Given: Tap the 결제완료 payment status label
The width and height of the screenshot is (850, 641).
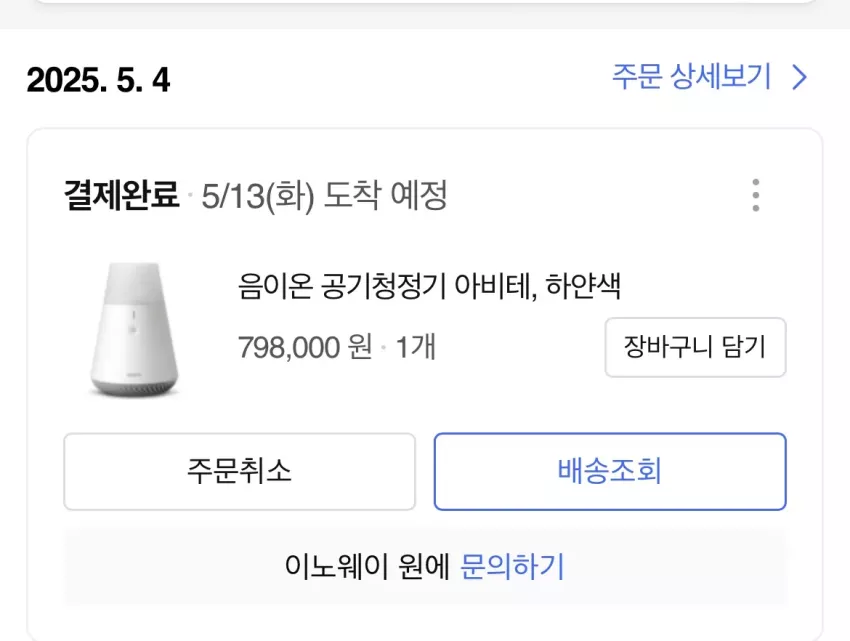Looking at the screenshot, I should pyautogui.click(x=121, y=195).
